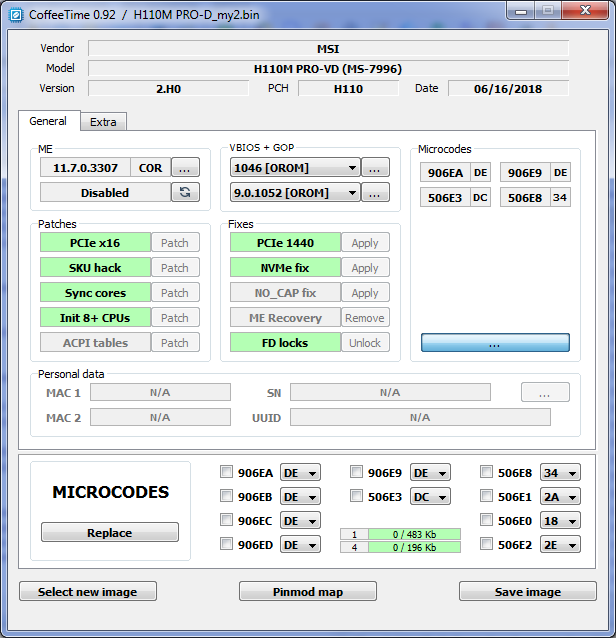Check the 506E1 microcode checkbox
The image size is (616, 638).
point(486,496)
